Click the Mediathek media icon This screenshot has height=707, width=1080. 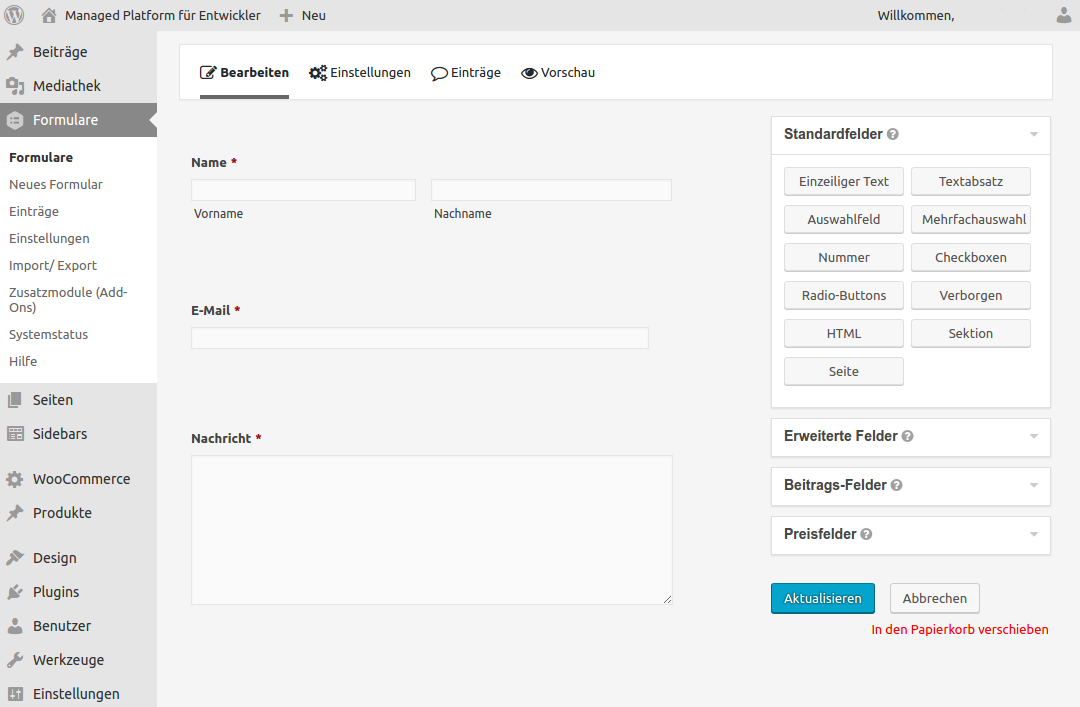tap(15, 85)
